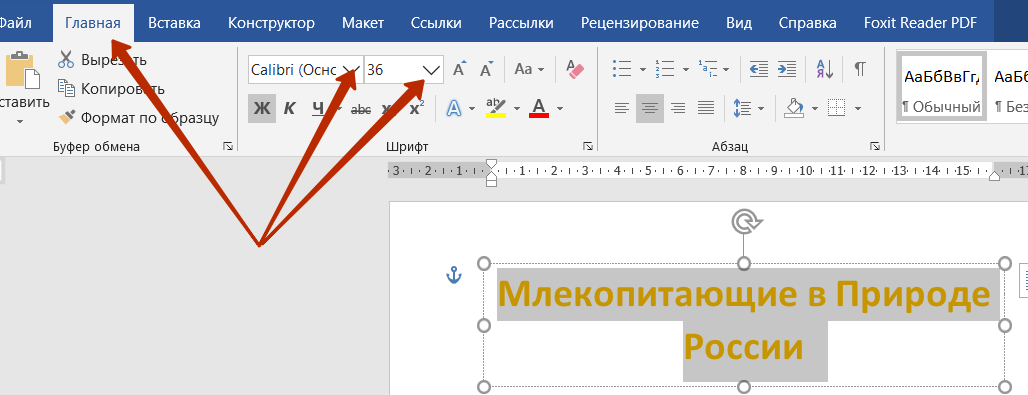1028x395 pixels.
Task: Toggle bold Ж formatting
Action: (262, 109)
